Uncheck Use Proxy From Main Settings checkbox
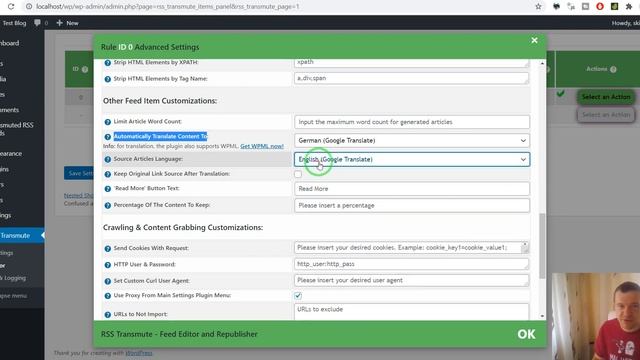The width and height of the screenshot is (640, 360). tap(298, 296)
